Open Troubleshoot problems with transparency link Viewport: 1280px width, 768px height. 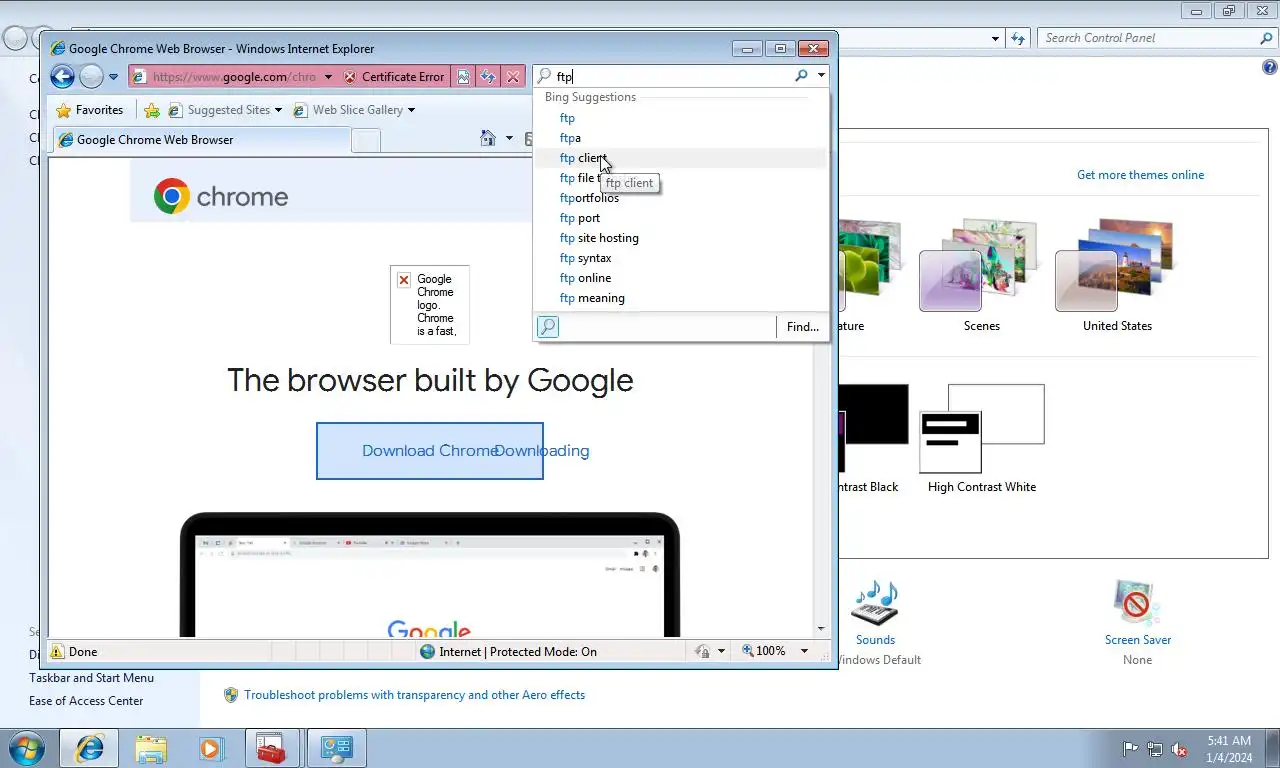414,695
